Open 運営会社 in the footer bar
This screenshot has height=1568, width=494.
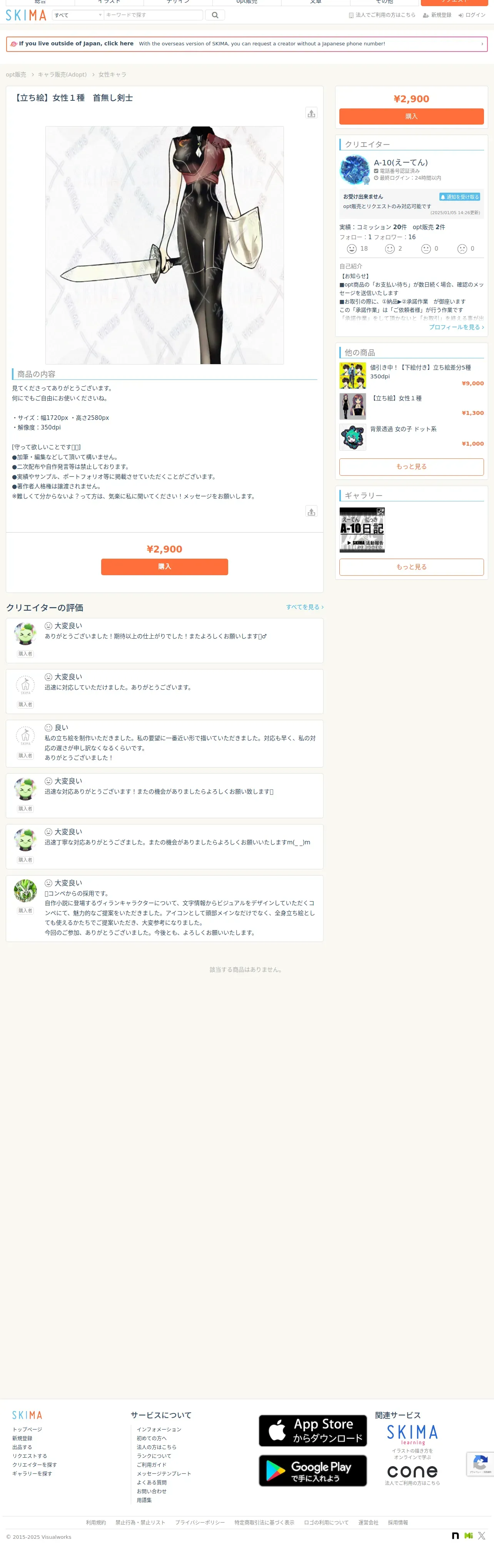(x=368, y=1522)
